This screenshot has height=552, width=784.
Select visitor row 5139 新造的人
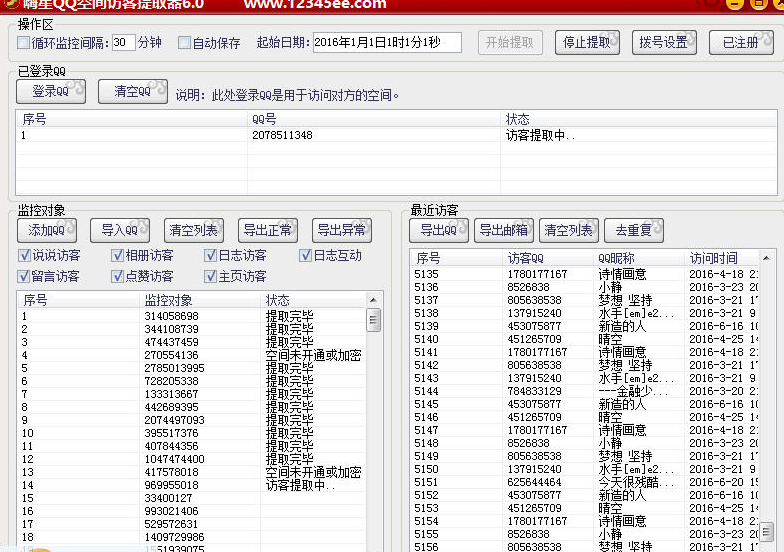[584, 326]
